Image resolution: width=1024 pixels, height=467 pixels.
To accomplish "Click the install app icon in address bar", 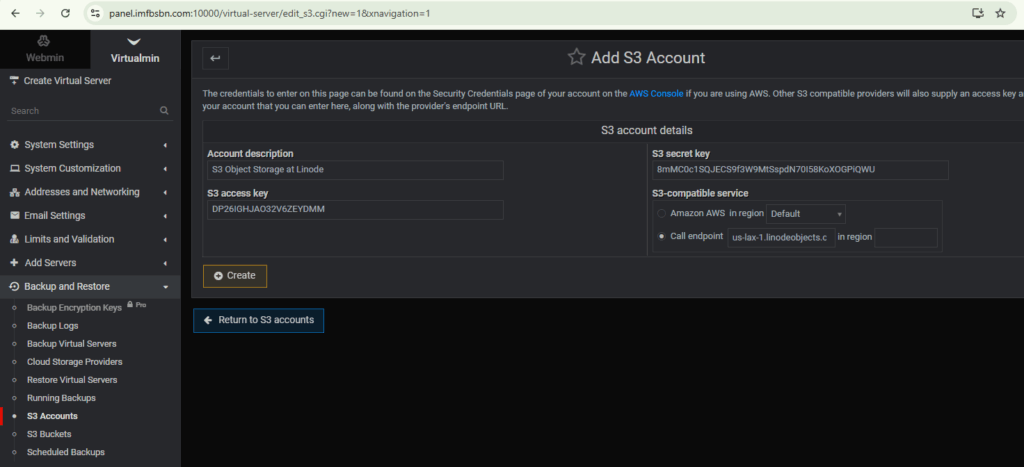I will (977, 13).
